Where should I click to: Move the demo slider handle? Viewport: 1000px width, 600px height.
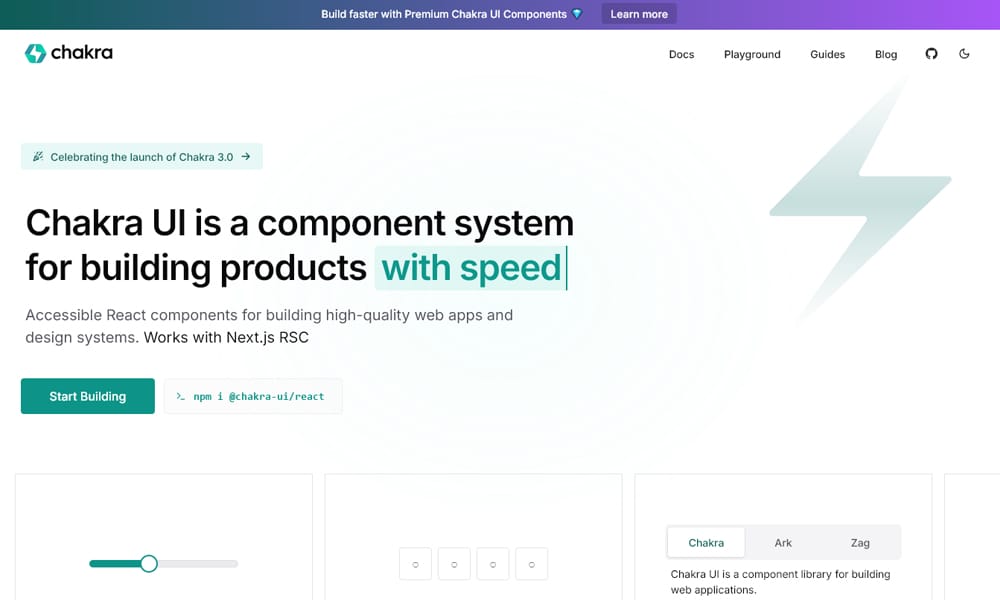pos(149,563)
